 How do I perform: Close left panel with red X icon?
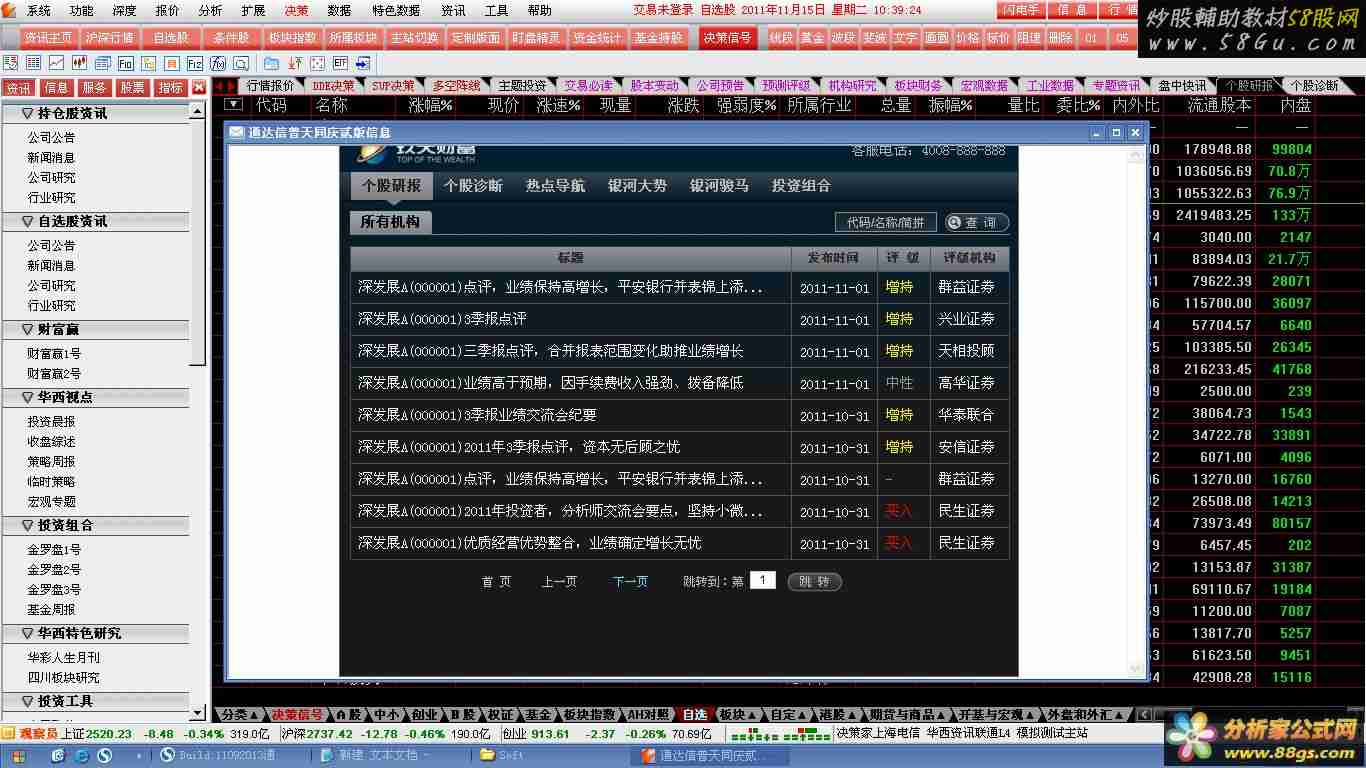pos(198,88)
